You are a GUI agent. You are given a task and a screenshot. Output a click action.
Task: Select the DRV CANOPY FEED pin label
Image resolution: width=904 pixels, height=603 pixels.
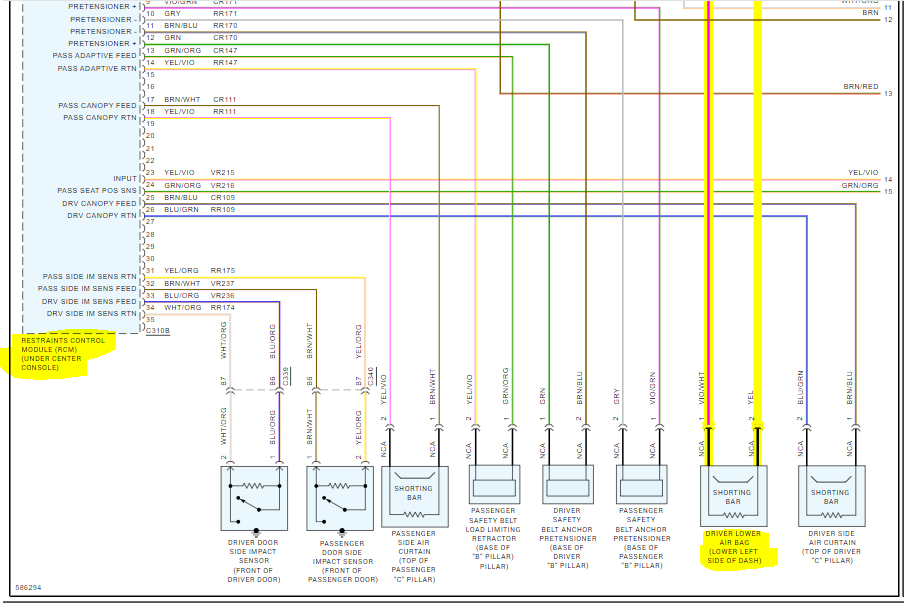pyautogui.click(x=99, y=203)
